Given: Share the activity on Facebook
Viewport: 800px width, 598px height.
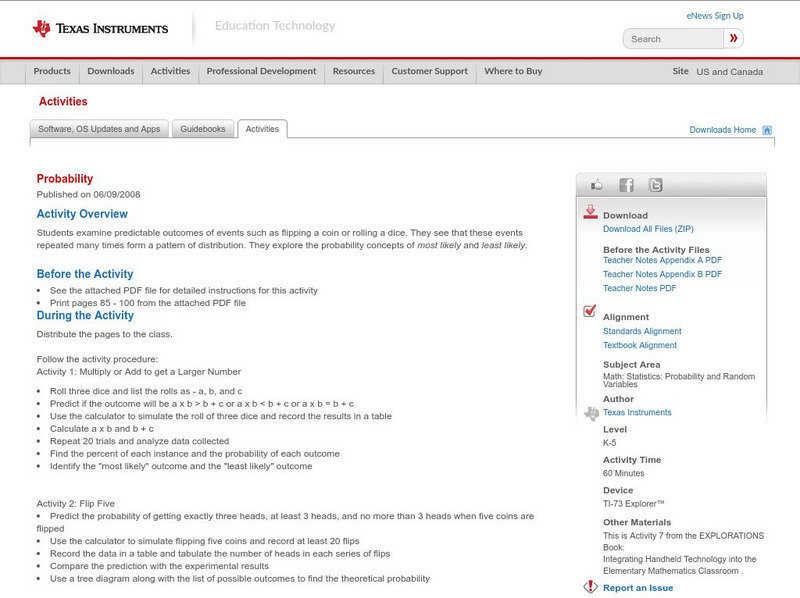Looking at the screenshot, I should click(x=627, y=185).
